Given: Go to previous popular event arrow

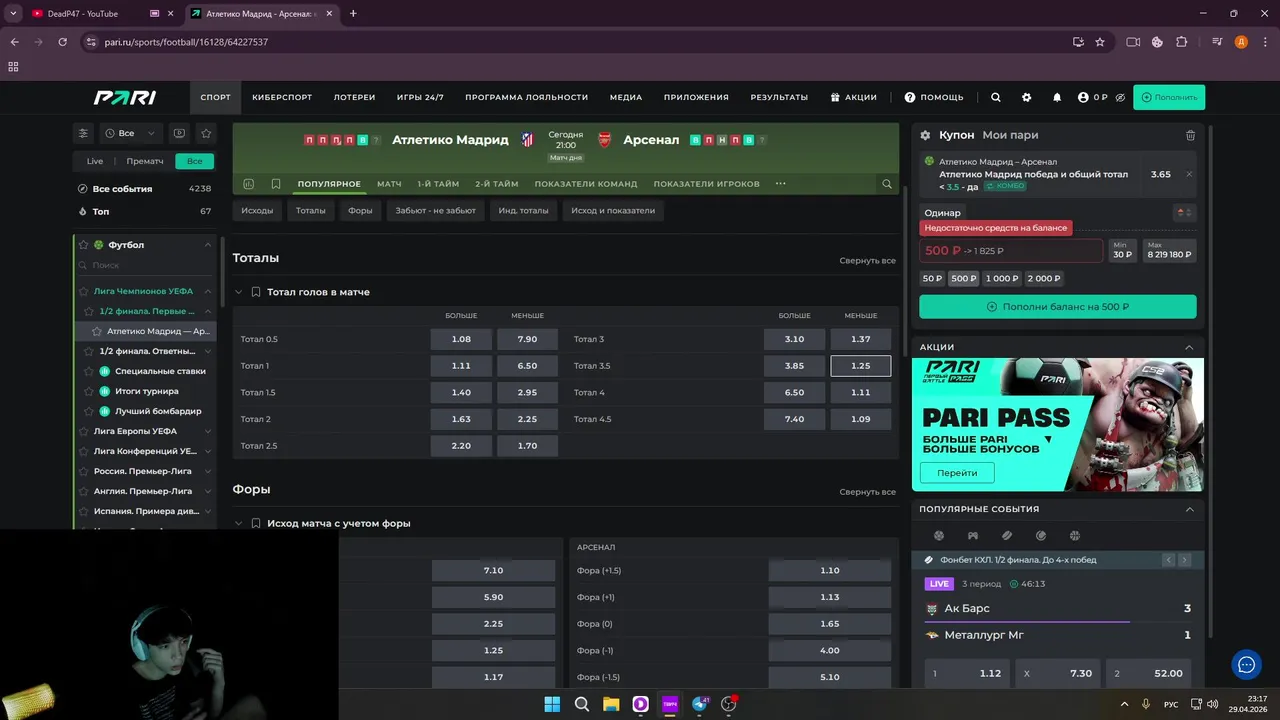Looking at the screenshot, I should pos(1168,560).
